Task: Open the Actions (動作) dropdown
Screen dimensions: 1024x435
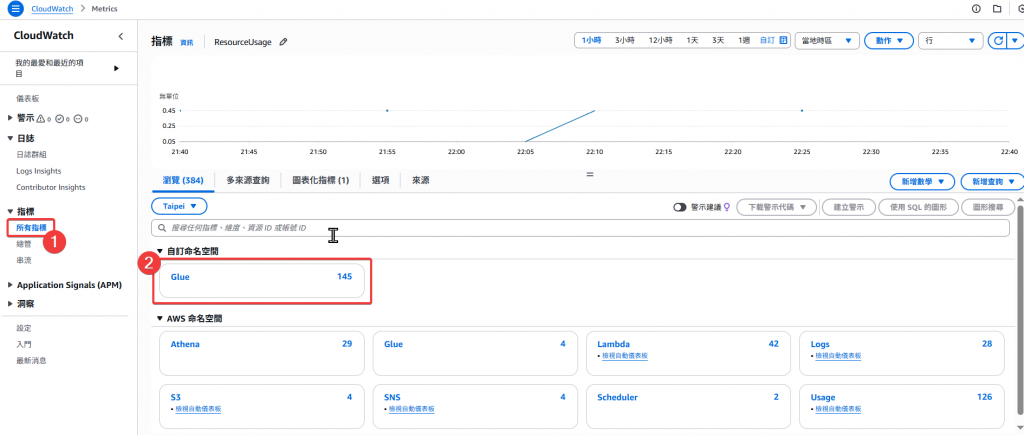Action: click(888, 40)
